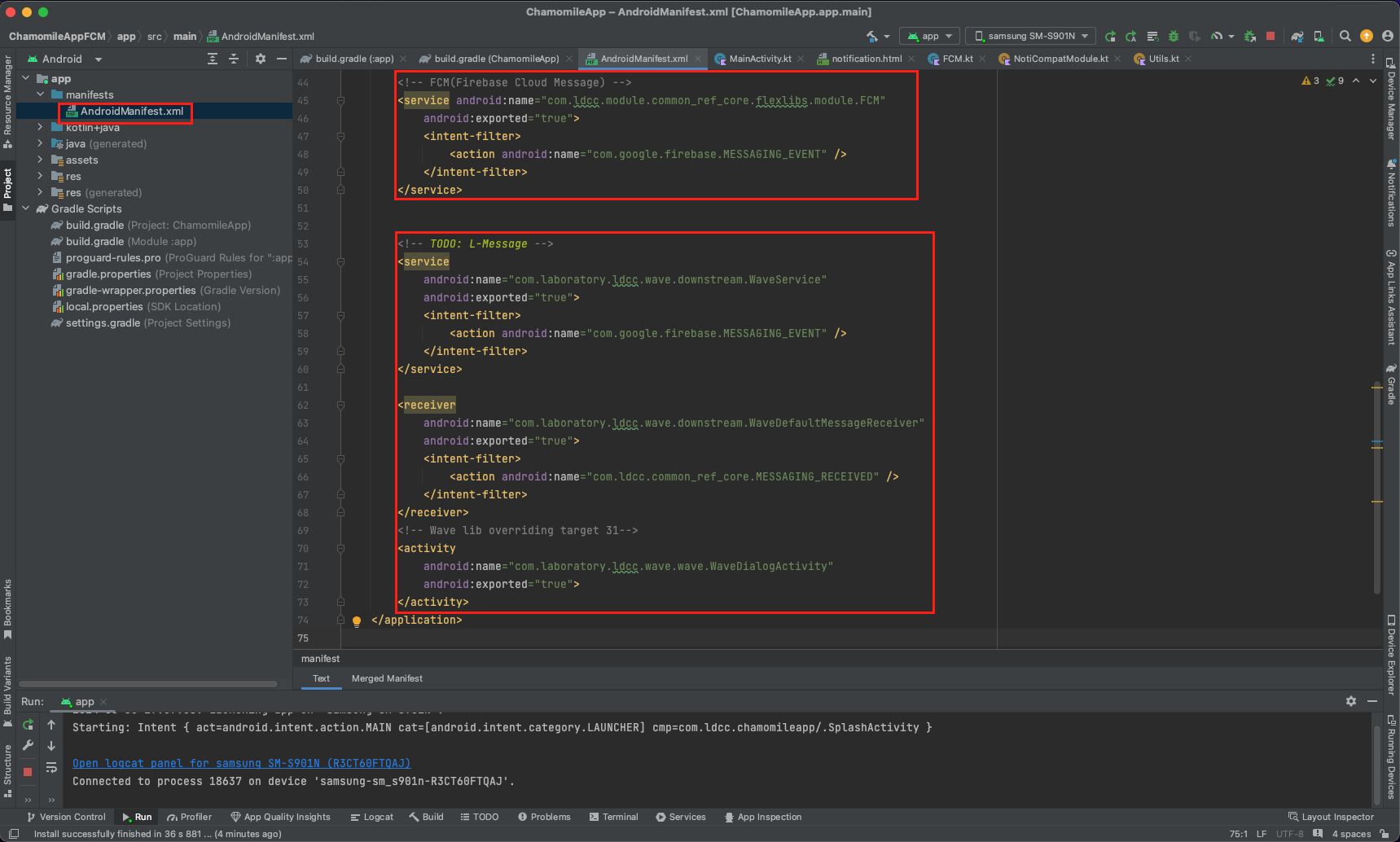Click Expand All icon in Project panel
The height and width of the screenshot is (842, 1400).
point(213,59)
